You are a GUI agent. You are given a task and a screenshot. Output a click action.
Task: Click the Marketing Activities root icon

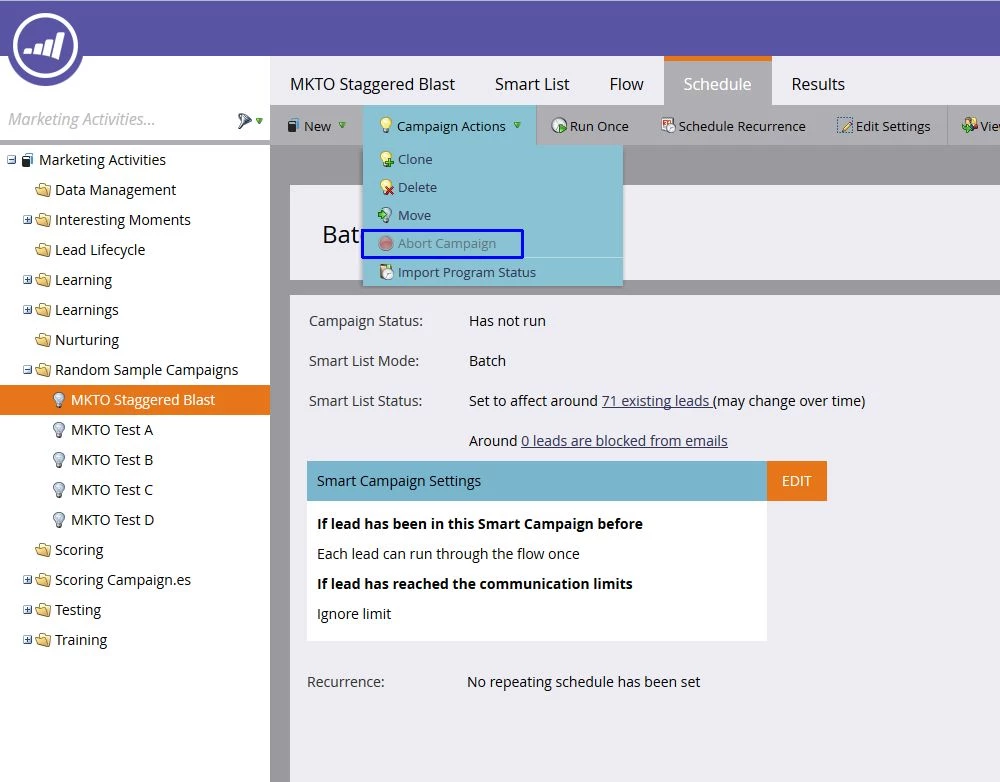[27, 160]
